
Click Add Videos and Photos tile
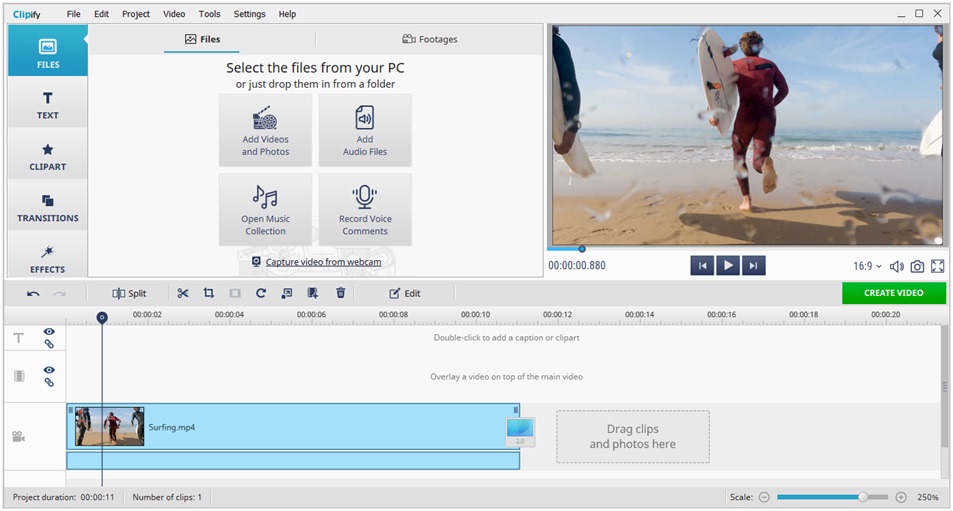[265, 130]
